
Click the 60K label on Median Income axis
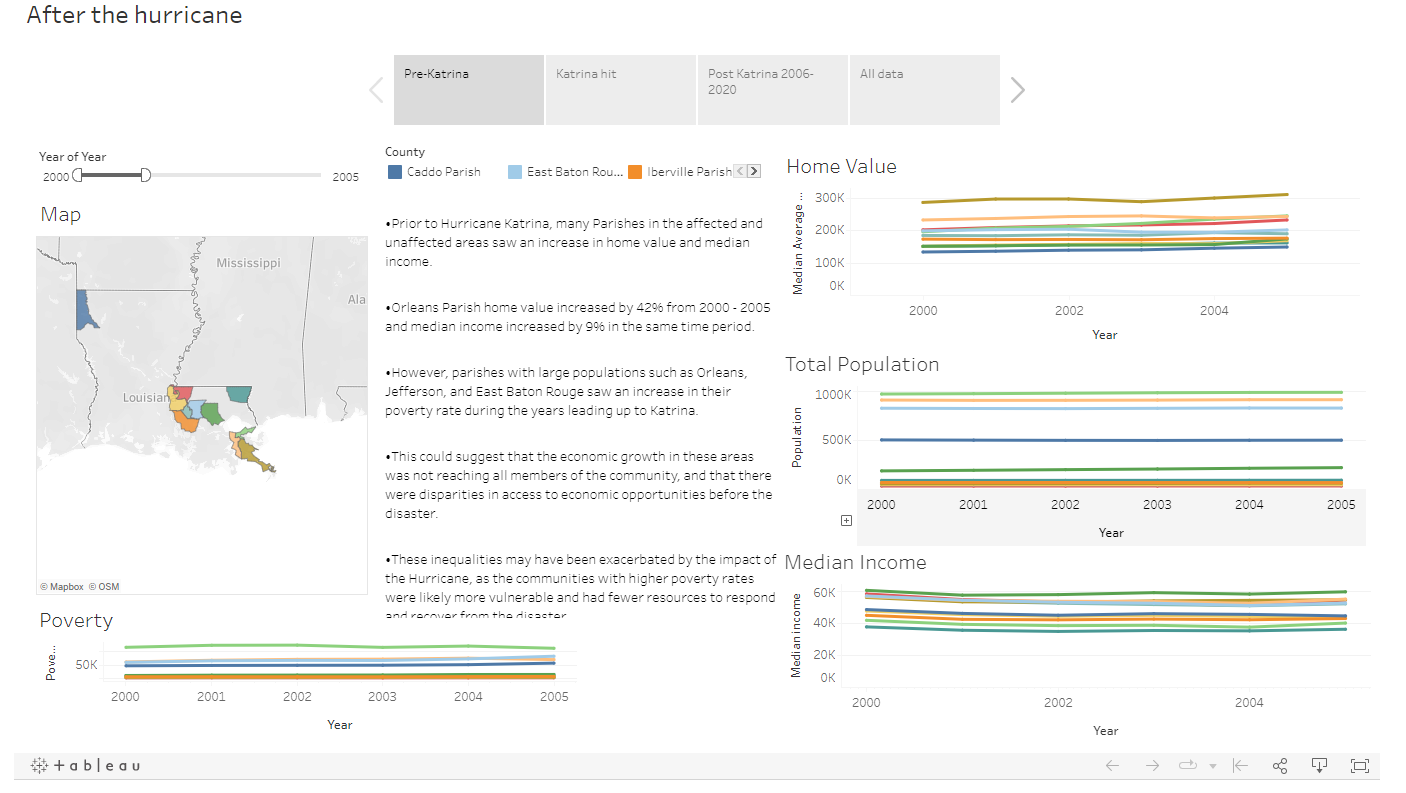824,593
